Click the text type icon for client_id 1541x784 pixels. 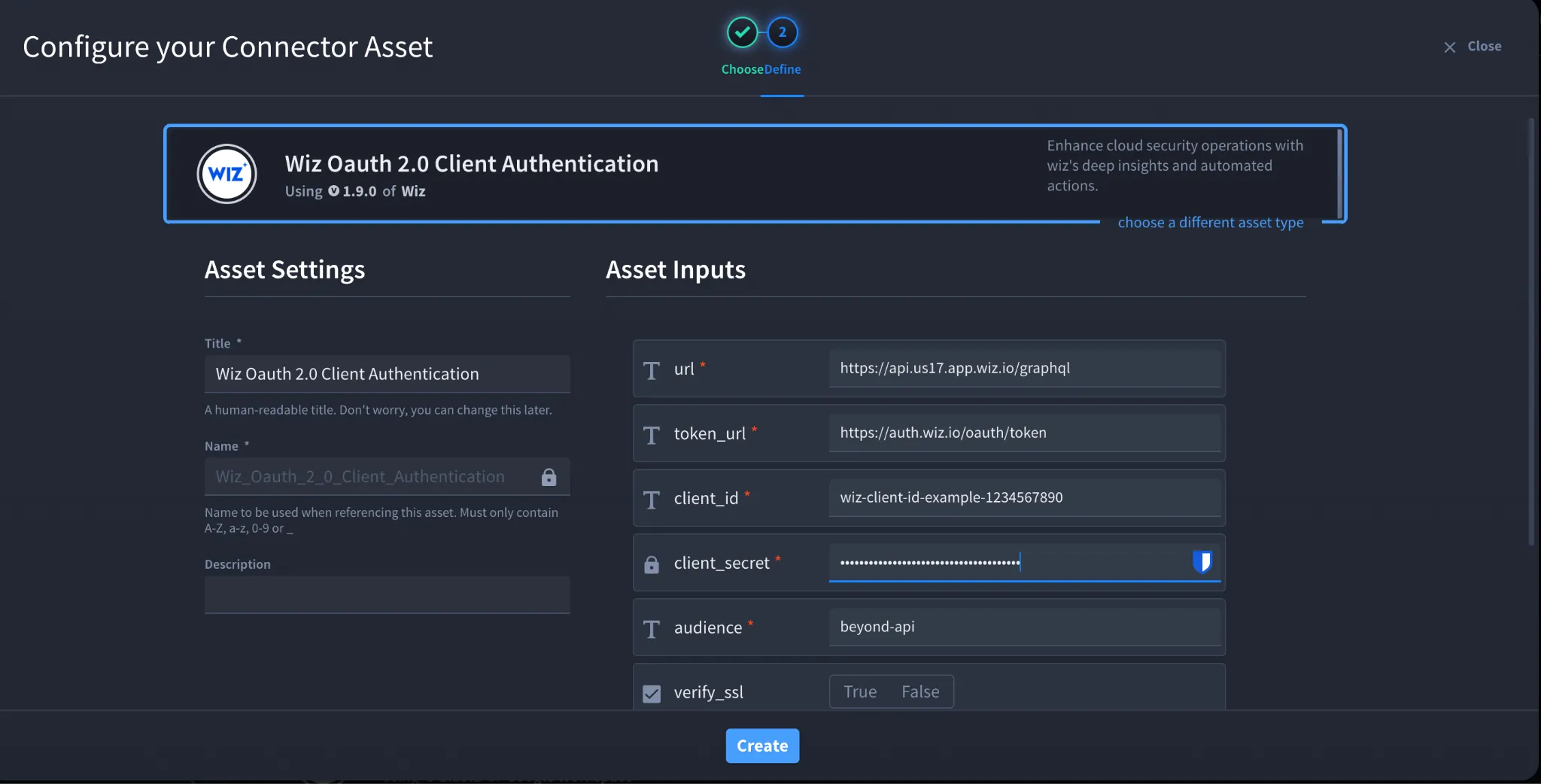click(652, 500)
